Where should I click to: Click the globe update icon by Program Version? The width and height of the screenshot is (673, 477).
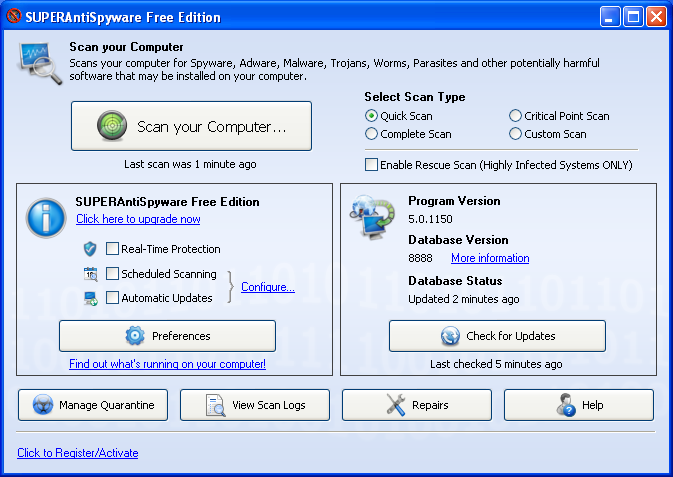pos(372,217)
